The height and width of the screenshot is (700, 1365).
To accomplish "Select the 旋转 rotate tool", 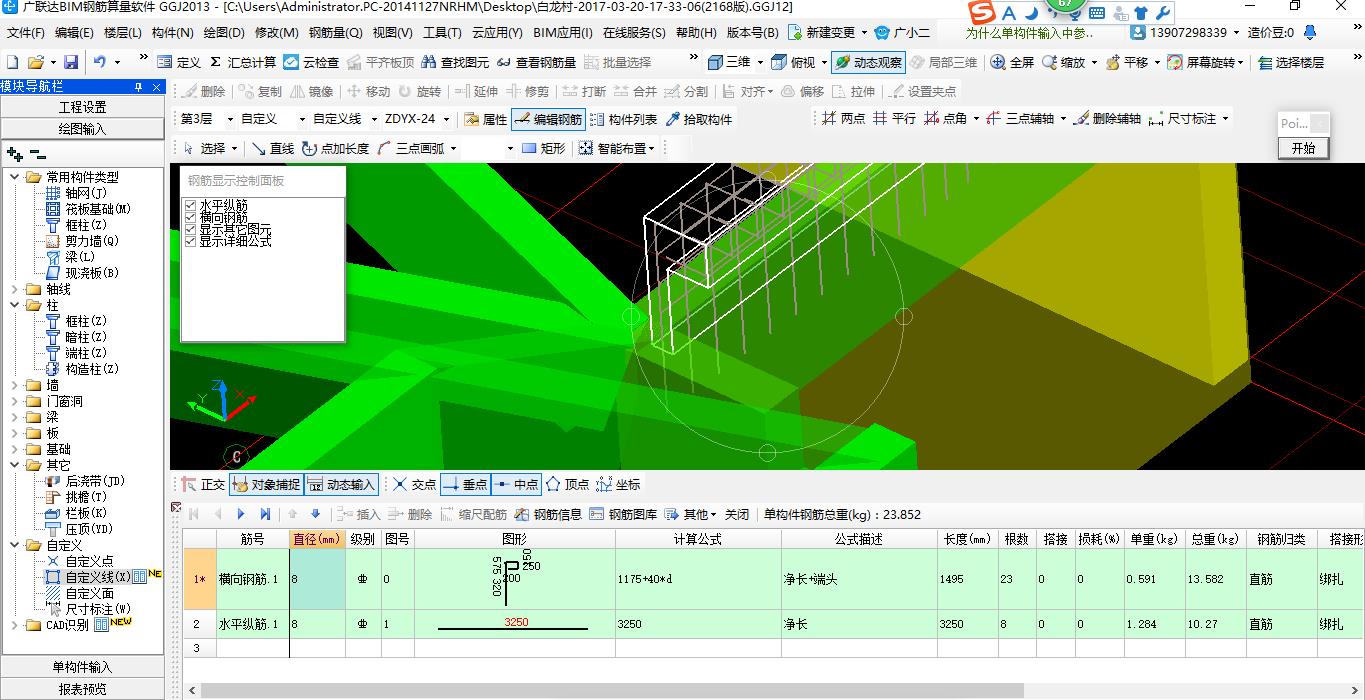I will [419, 91].
